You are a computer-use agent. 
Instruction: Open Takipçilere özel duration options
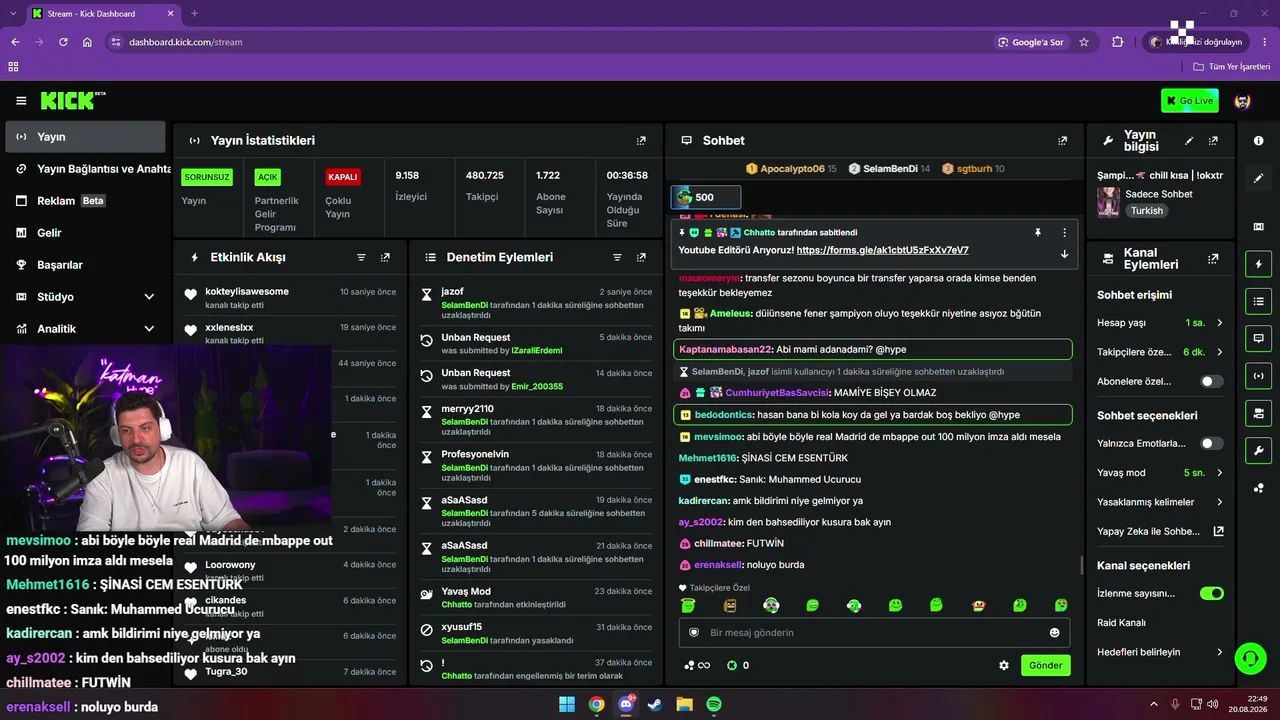pyautogui.click(x=1160, y=352)
